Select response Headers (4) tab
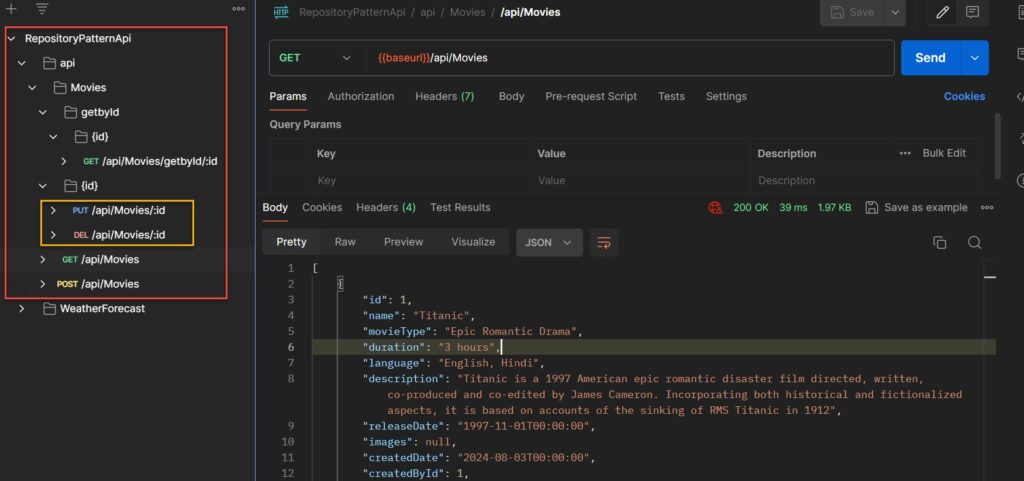This screenshot has height=481, width=1024. point(386,208)
